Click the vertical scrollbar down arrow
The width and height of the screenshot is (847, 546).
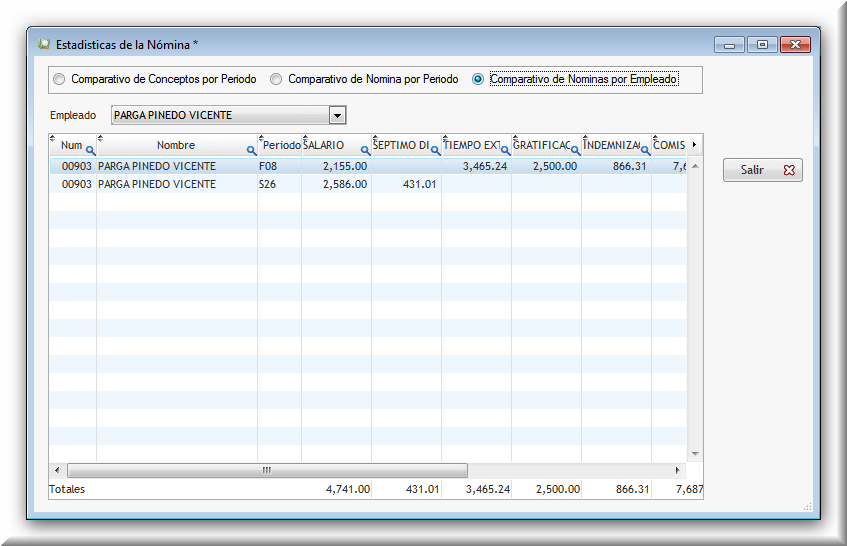(695, 454)
